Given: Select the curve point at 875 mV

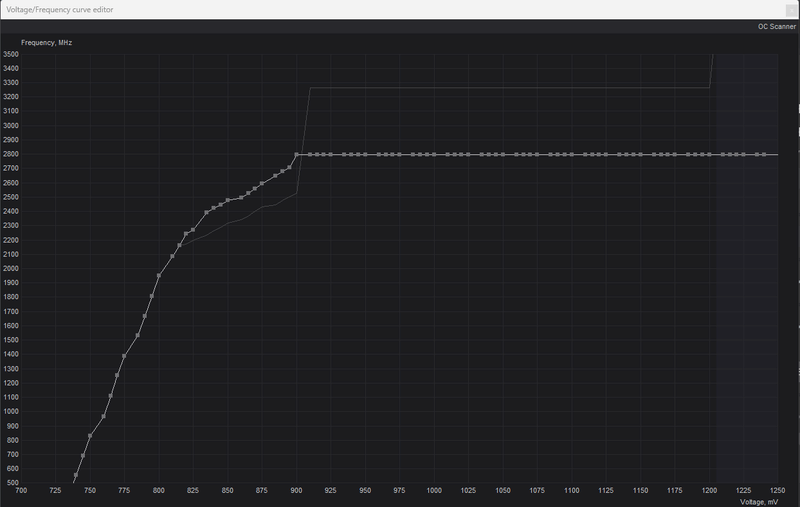Looking at the screenshot, I should tap(262, 184).
